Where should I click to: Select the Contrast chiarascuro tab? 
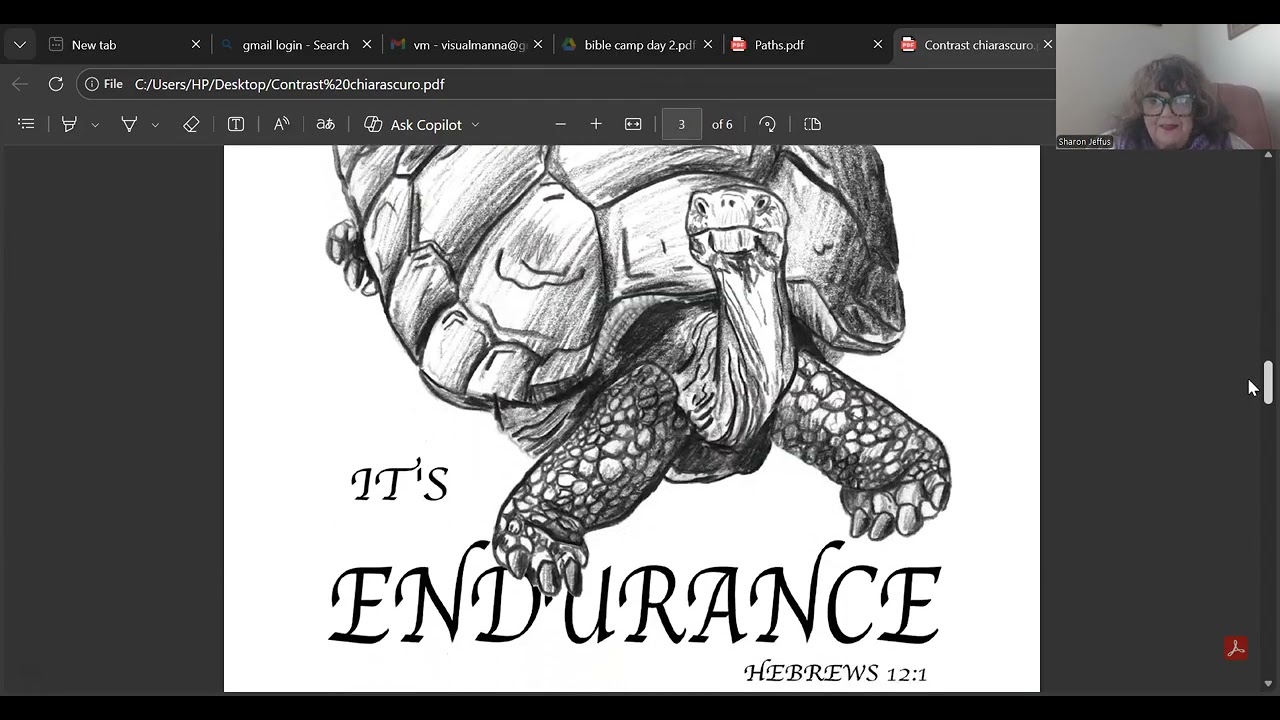(x=975, y=45)
